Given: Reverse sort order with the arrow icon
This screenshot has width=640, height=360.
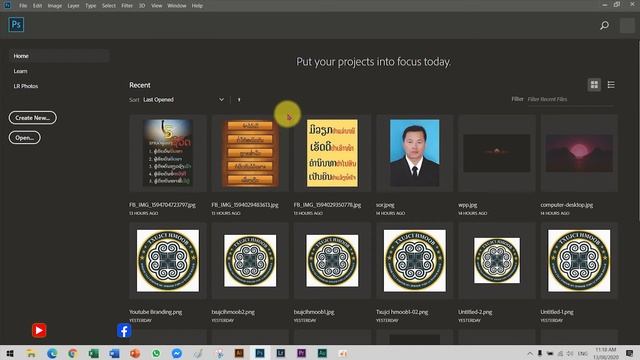Looking at the screenshot, I should [x=239, y=100].
